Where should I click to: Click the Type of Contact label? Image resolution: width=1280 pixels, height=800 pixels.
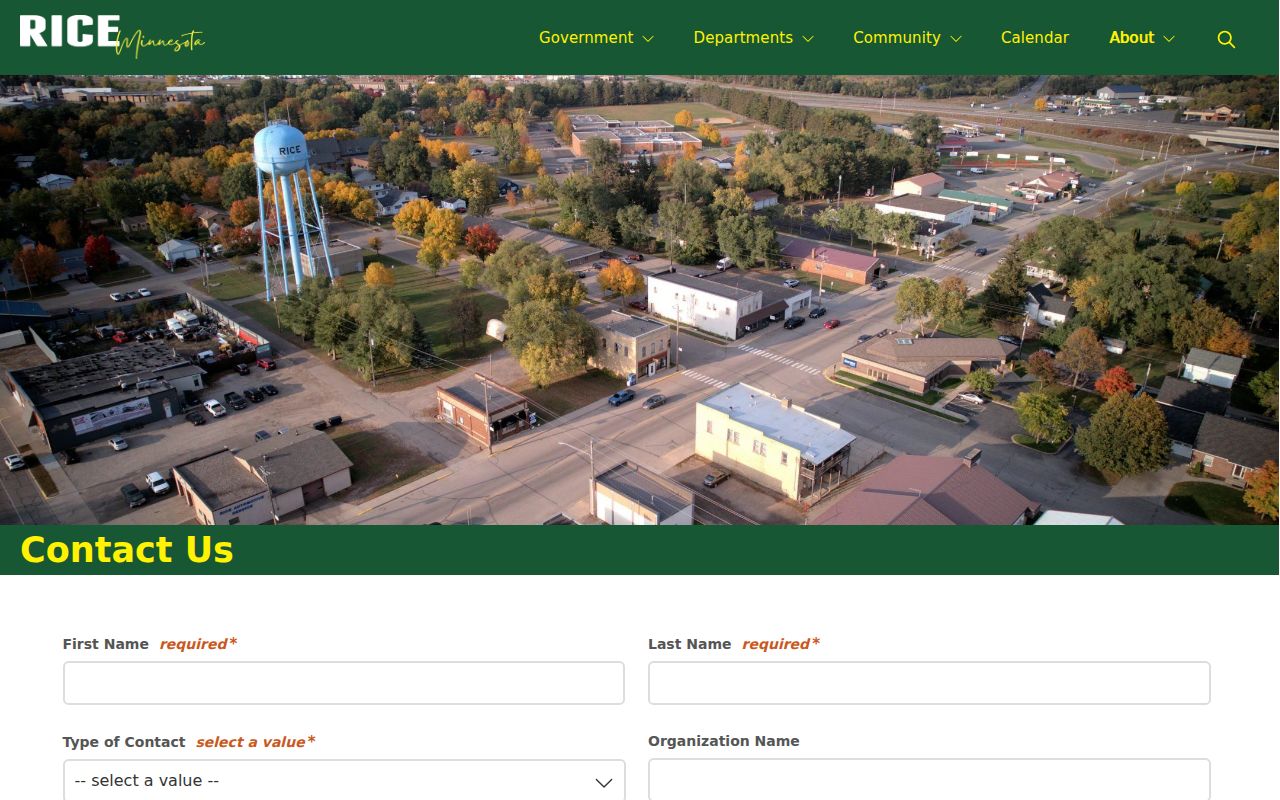(124, 742)
